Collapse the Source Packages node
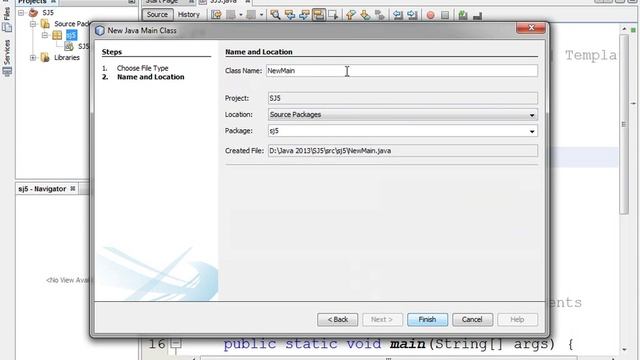This screenshot has width=640, height=360. [33, 24]
